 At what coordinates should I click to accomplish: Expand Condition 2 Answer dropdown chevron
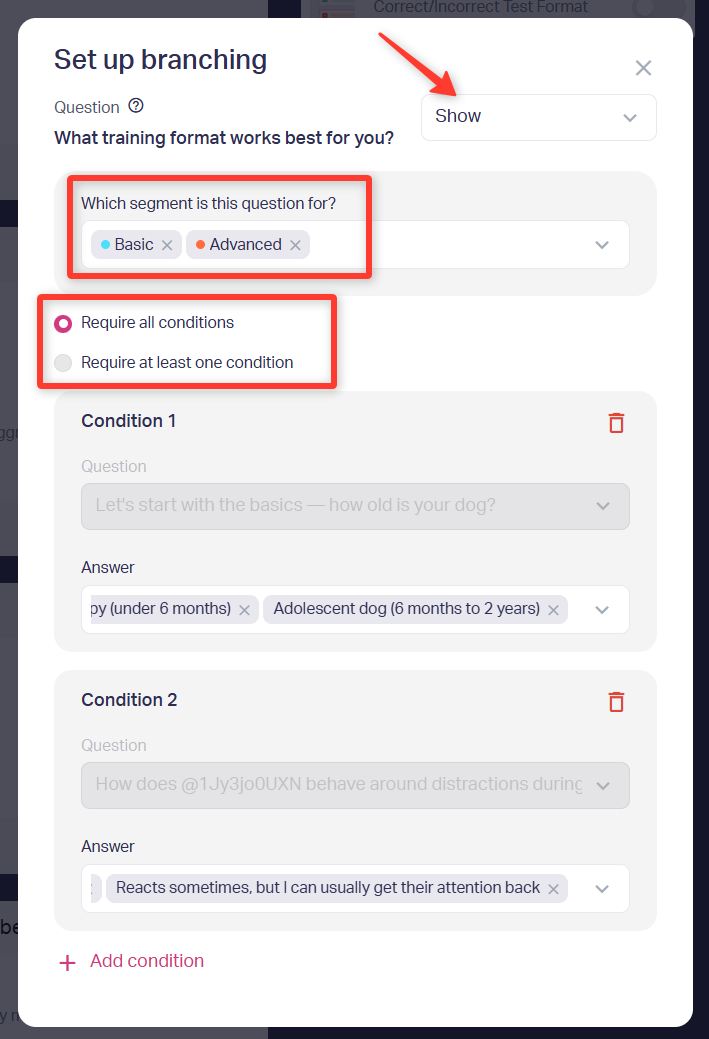pos(602,889)
